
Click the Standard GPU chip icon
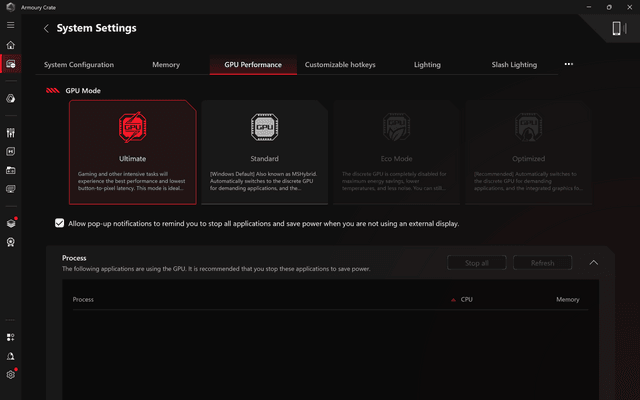click(x=264, y=127)
